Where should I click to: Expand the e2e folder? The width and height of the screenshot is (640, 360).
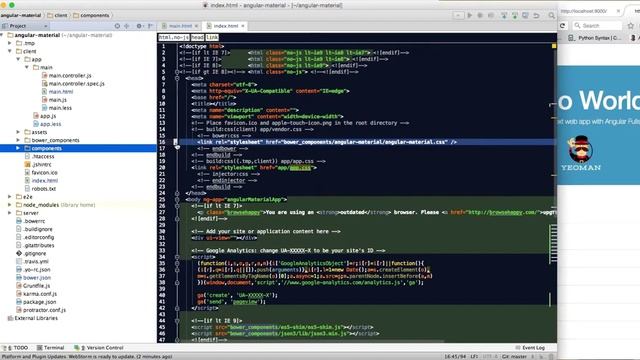click(x=10, y=197)
